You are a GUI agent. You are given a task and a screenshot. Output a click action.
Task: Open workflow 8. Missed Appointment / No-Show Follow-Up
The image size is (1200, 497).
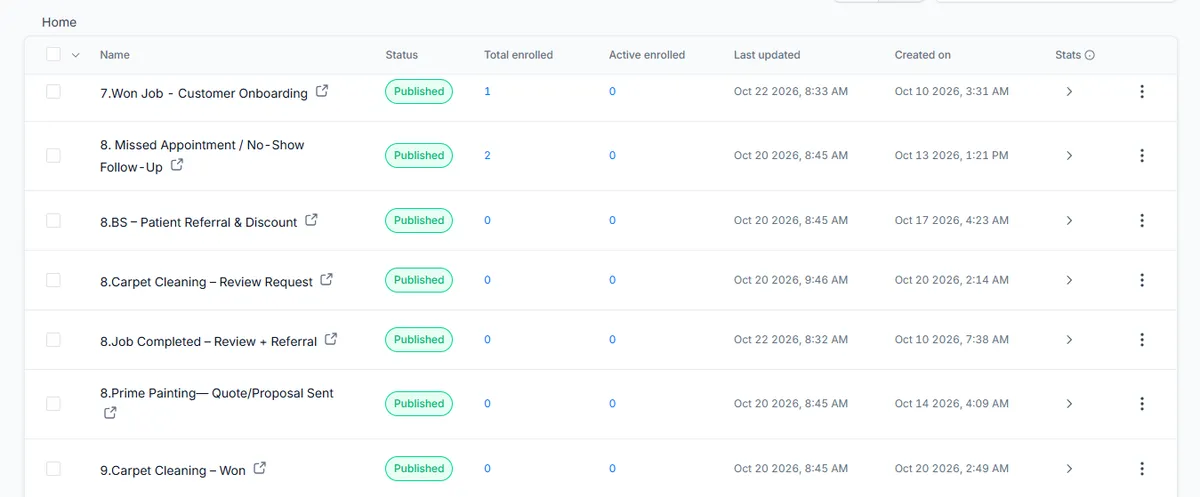pyautogui.click(x=202, y=156)
